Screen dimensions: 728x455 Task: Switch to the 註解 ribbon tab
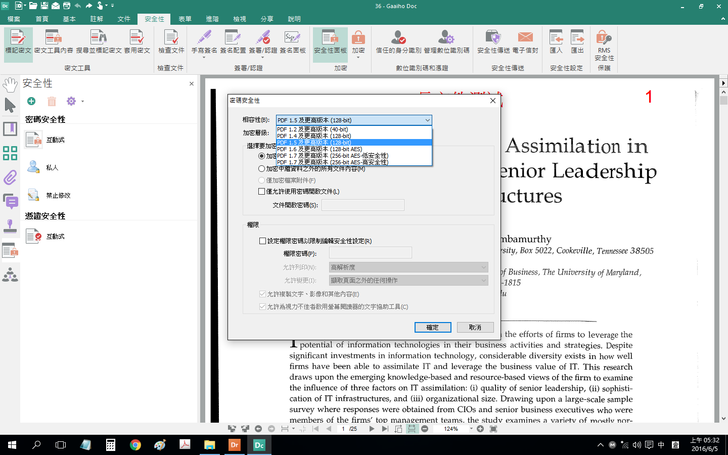[x=96, y=19]
